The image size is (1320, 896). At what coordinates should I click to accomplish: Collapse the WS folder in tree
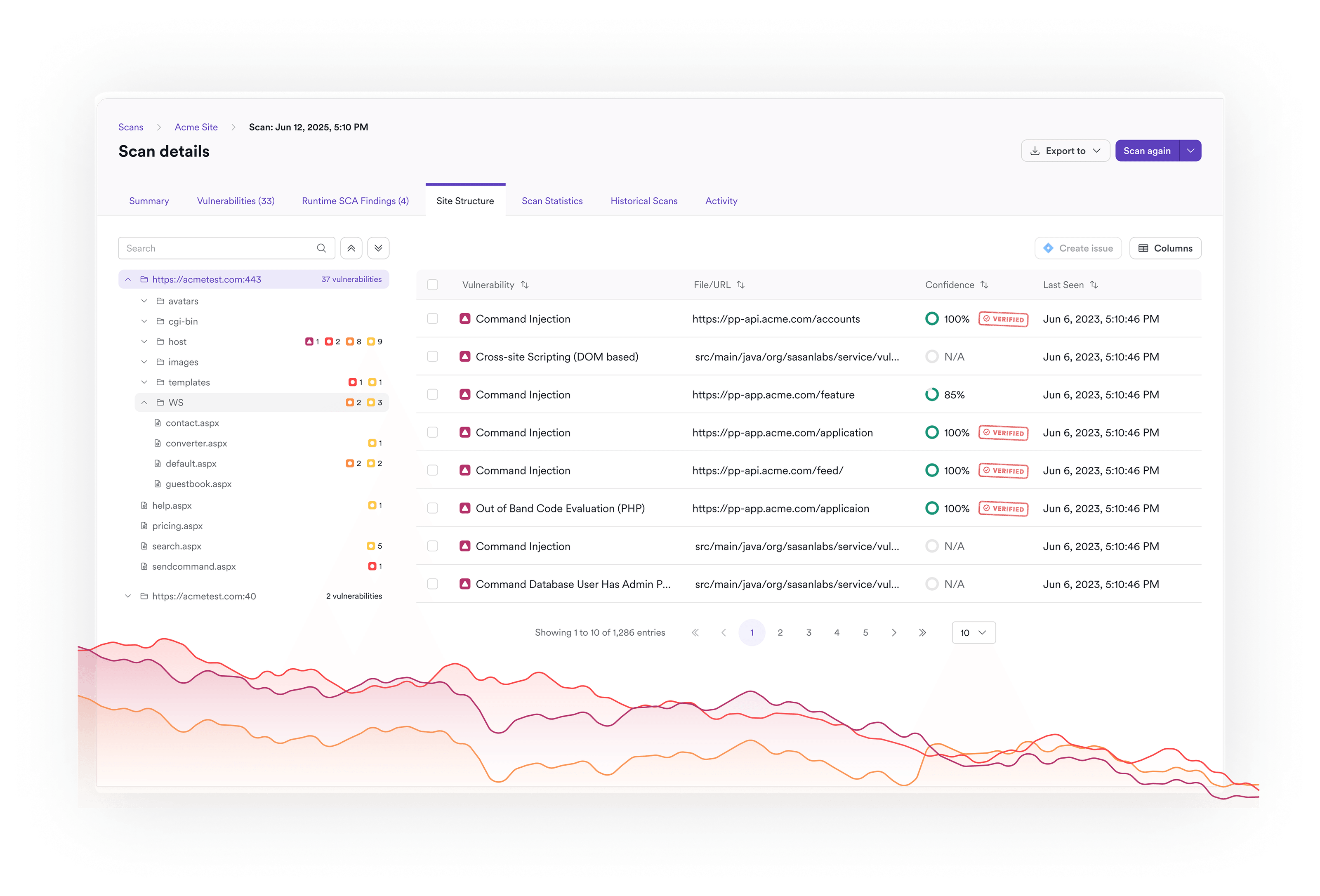(144, 403)
